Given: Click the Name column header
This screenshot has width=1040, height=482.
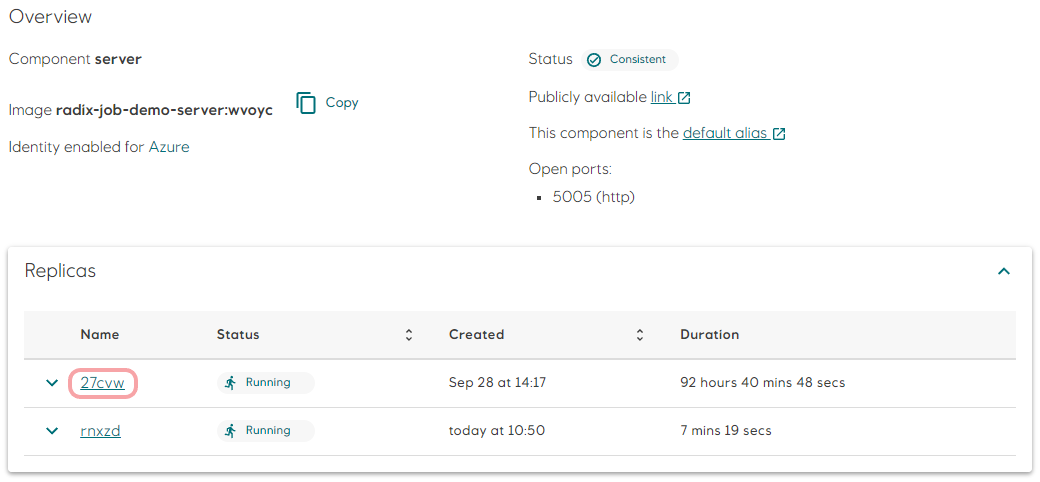Looking at the screenshot, I should 100,335.
